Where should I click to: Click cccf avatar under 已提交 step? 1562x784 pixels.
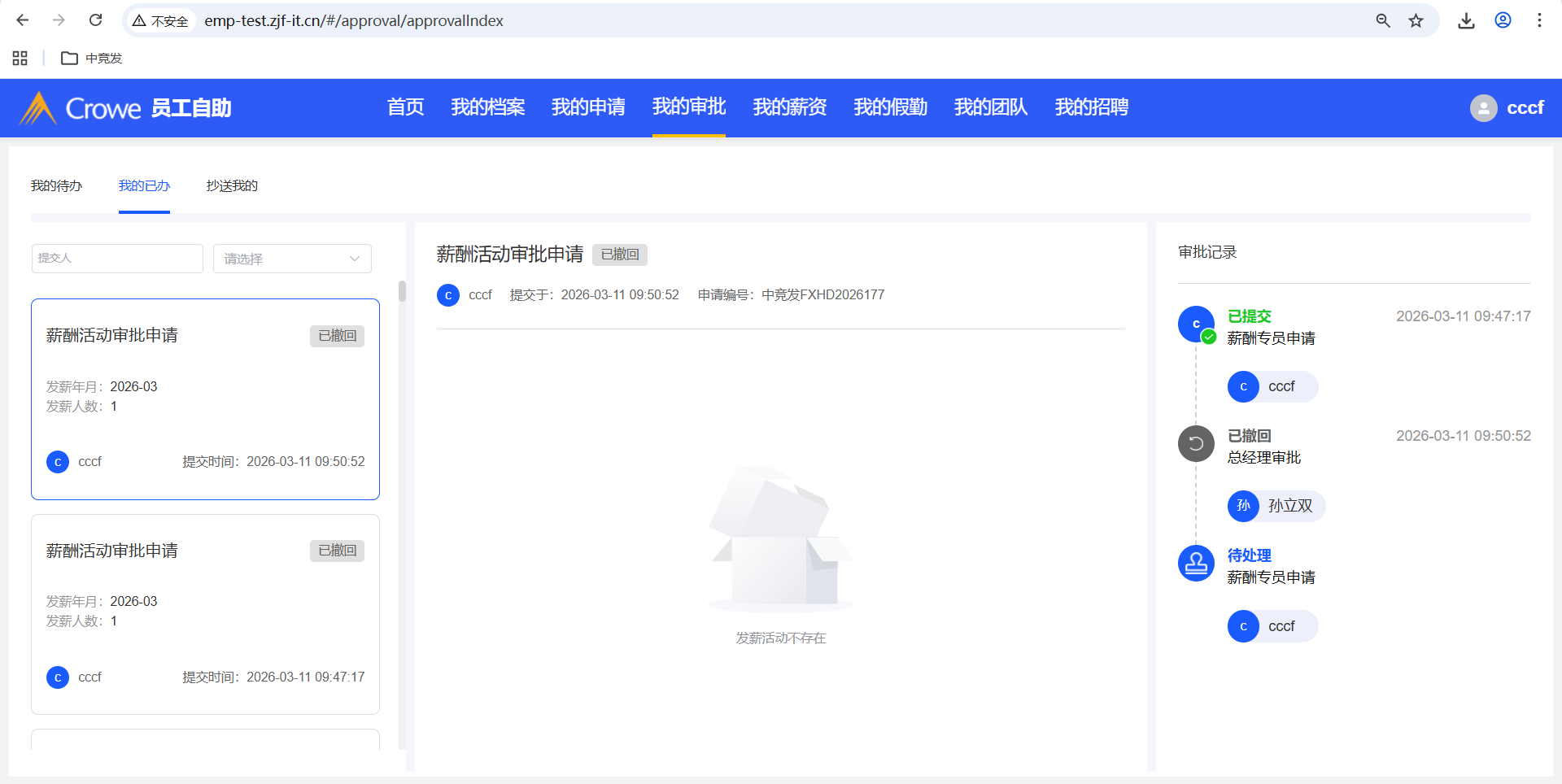[1243, 386]
